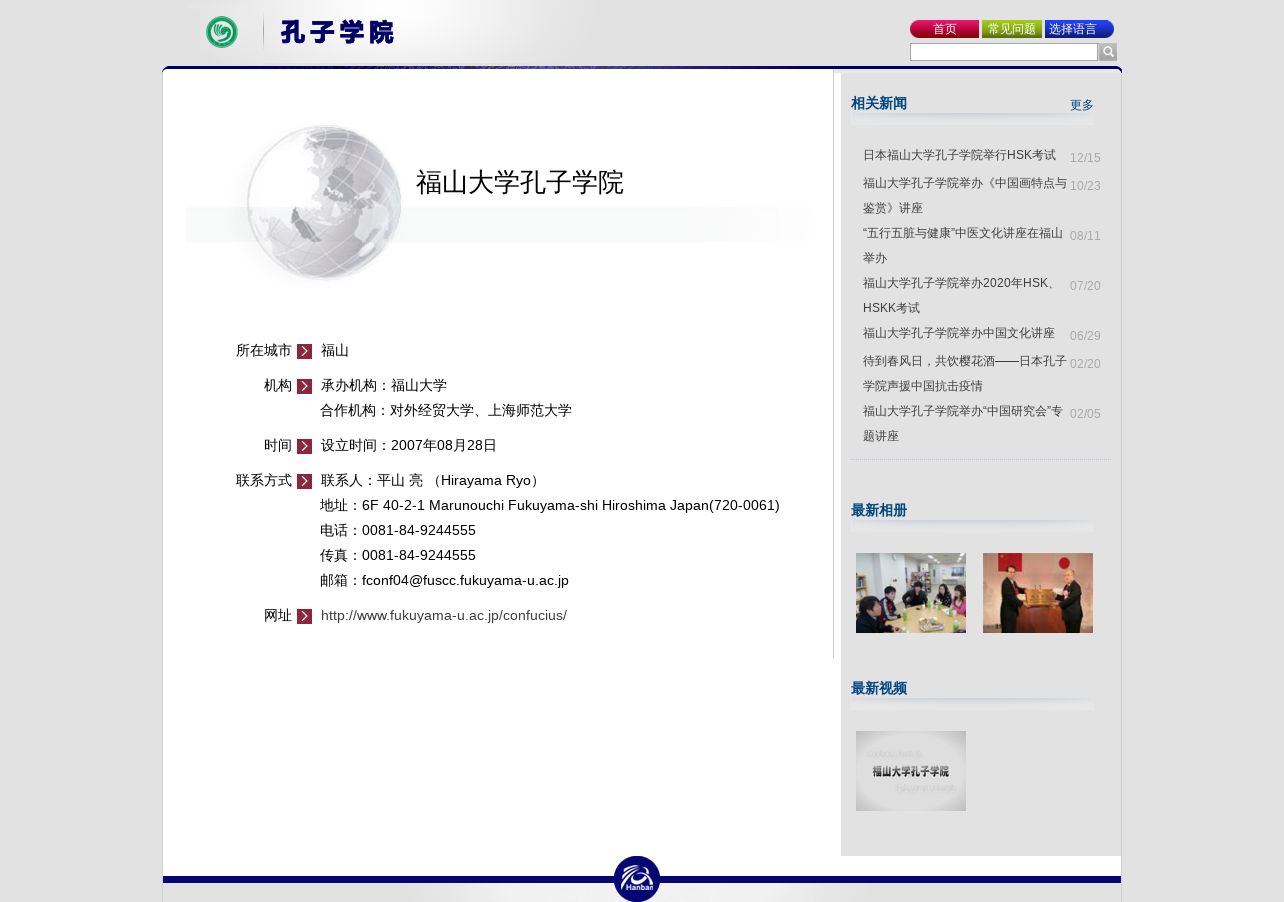
Task: Open the 选择语言 language selector
Action: point(1079,29)
